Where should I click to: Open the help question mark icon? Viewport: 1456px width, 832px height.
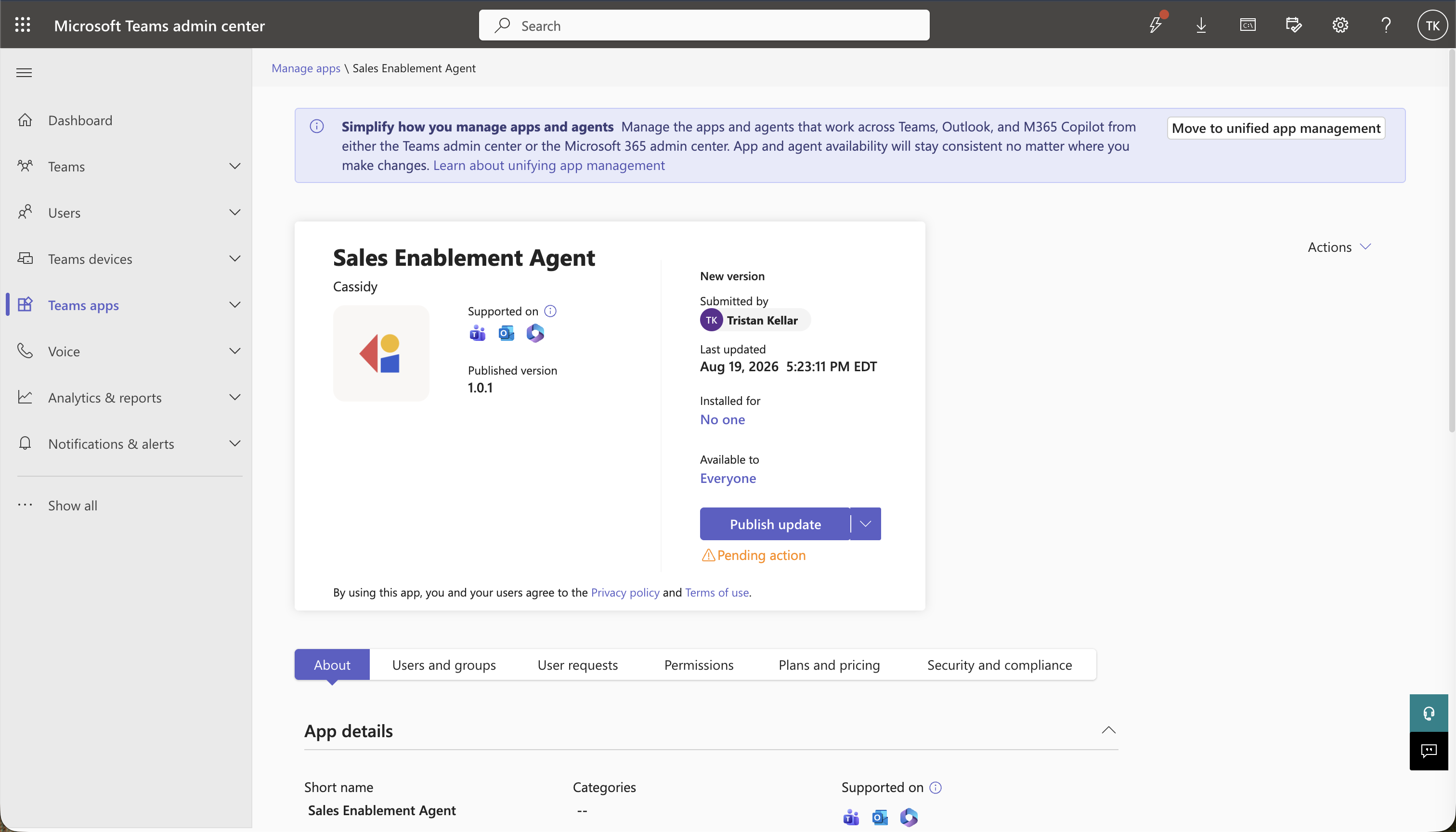pyautogui.click(x=1386, y=25)
